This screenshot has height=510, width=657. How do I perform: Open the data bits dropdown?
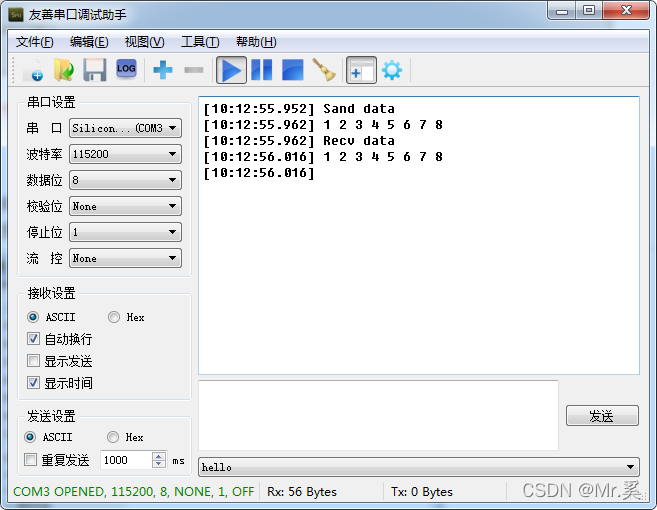tap(125, 180)
